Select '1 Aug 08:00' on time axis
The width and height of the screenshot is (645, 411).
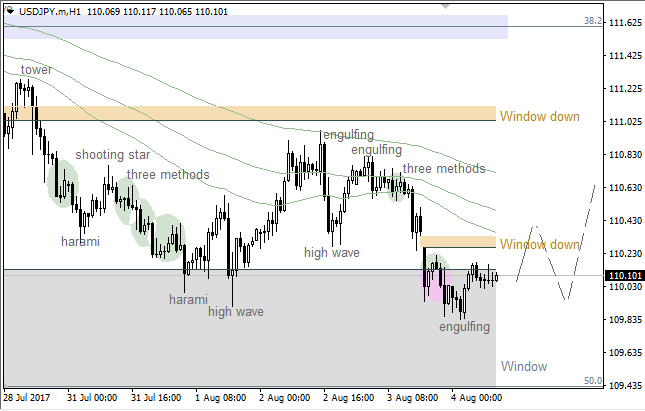click(x=219, y=397)
